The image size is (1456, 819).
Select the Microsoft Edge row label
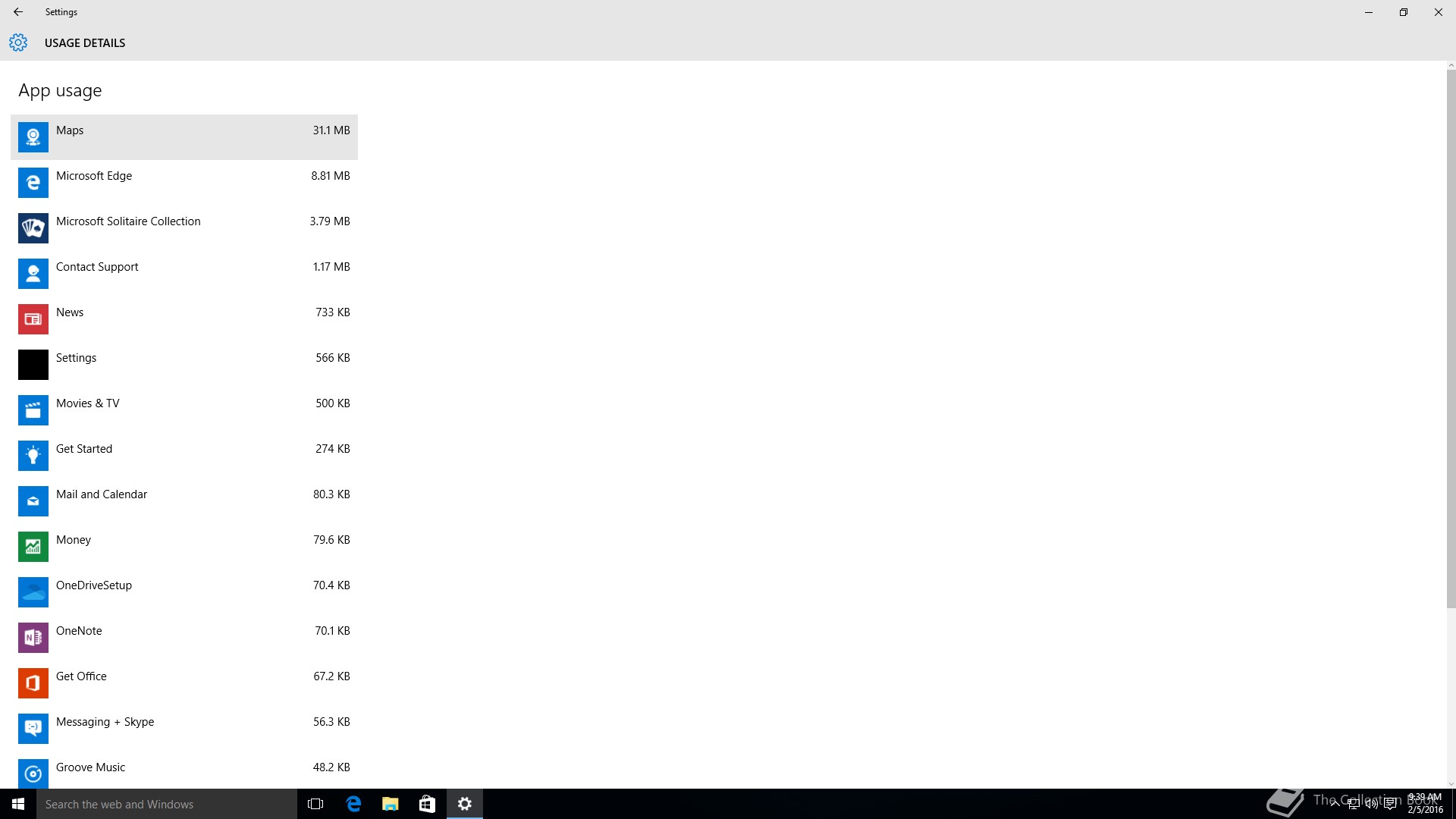coord(94,176)
